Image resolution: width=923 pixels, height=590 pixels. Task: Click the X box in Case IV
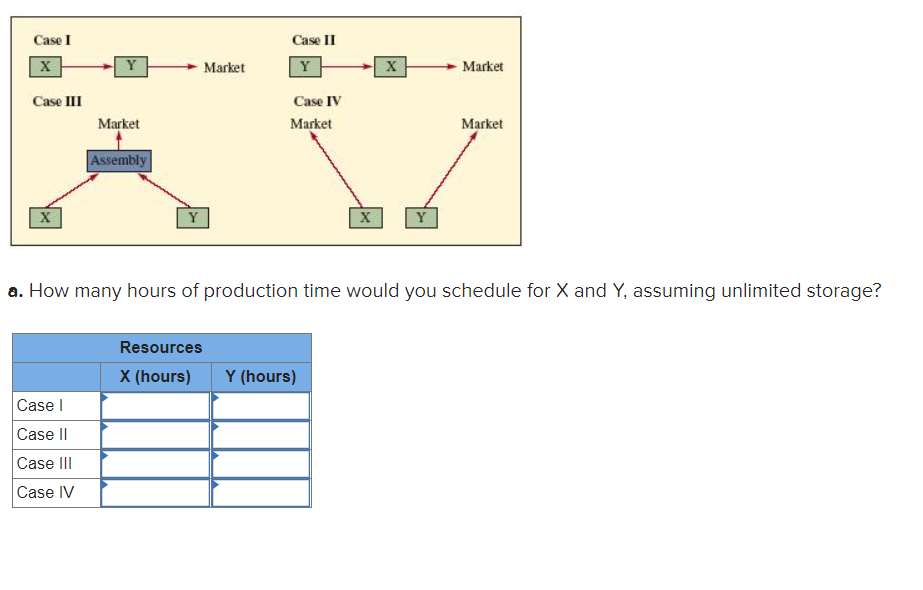[x=366, y=217]
